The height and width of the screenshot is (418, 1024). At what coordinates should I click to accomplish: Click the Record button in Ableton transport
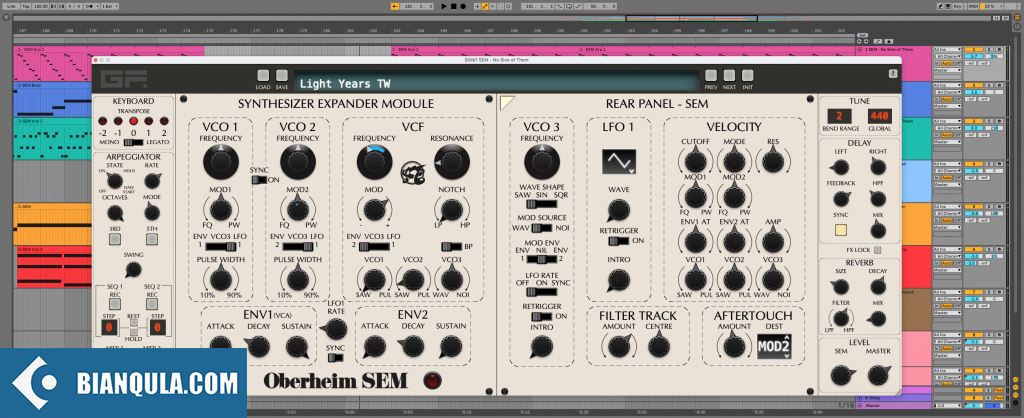click(x=463, y=6)
